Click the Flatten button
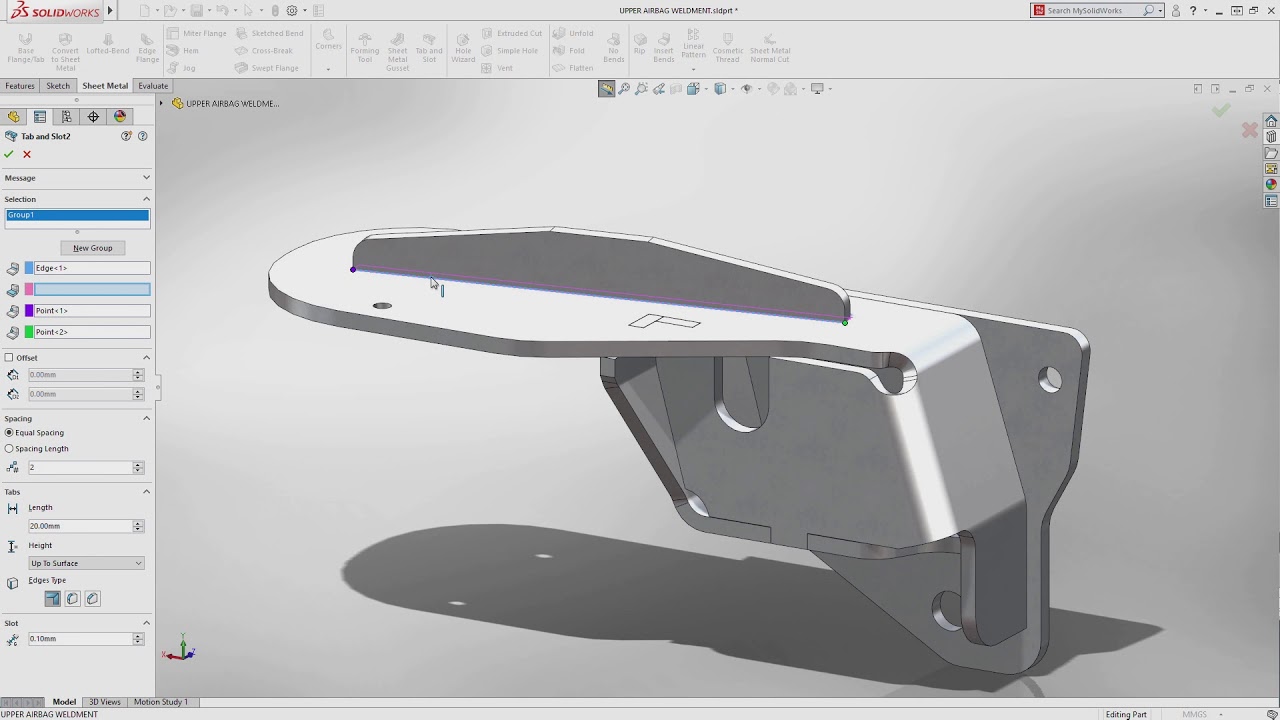The height and width of the screenshot is (720, 1280). click(574, 68)
